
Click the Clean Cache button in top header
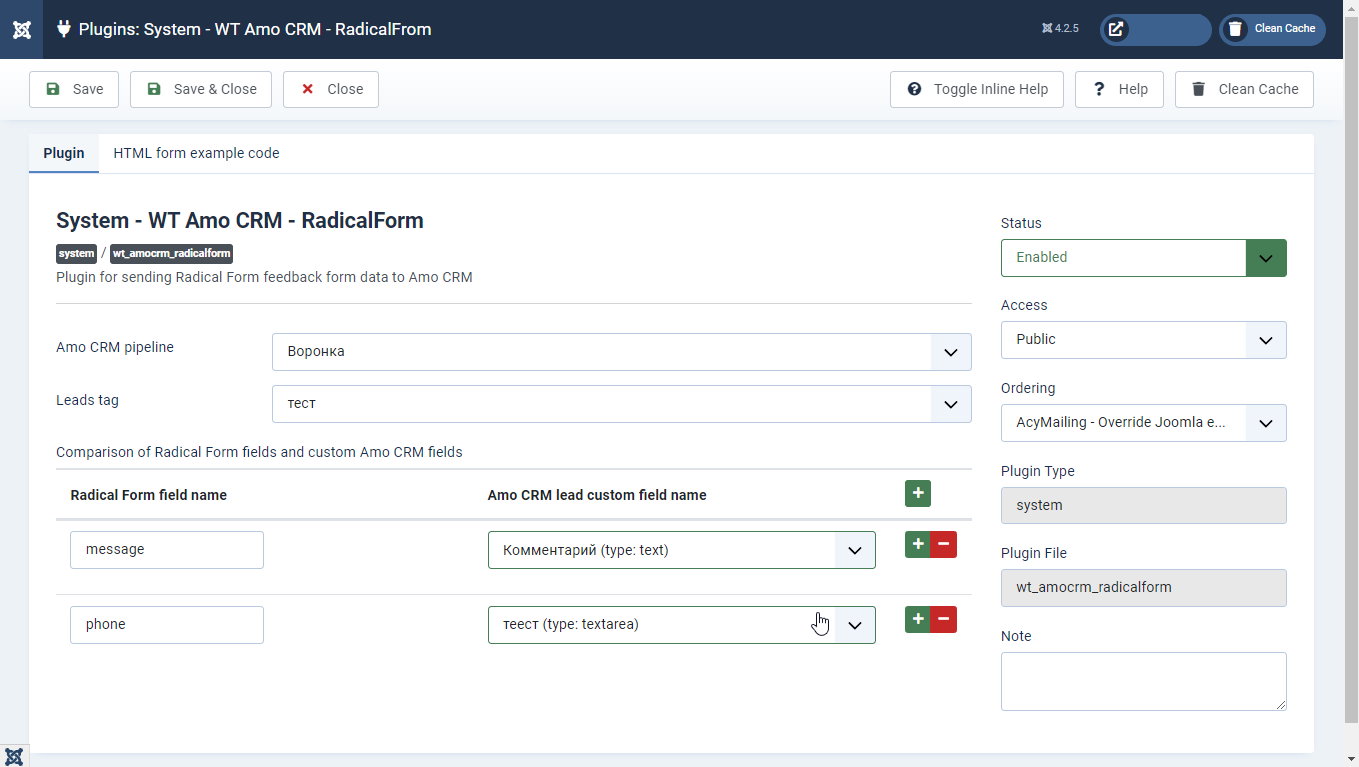tap(1272, 29)
